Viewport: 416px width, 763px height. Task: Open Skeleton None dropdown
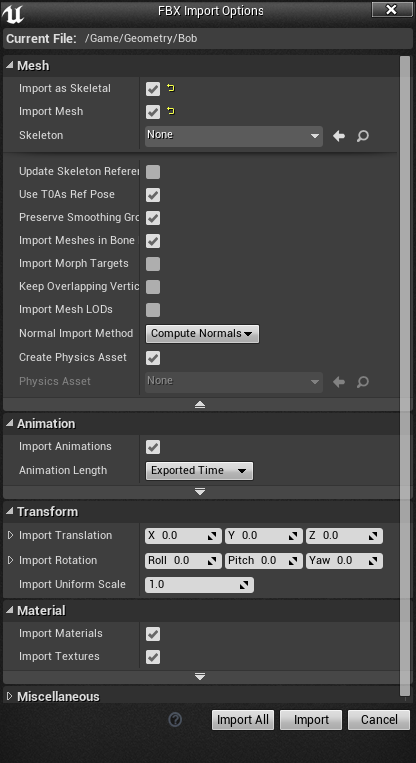click(x=234, y=136)
